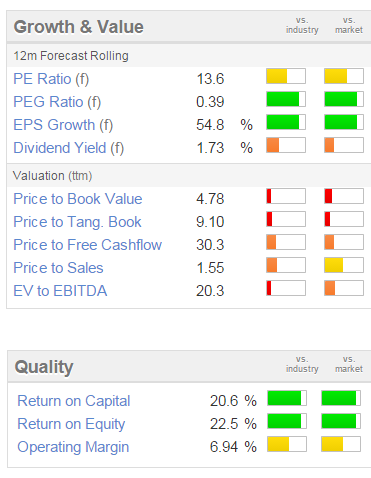The width and height of the screenshot is (371, 478).
Task: Click EV to EBITDA red vs. industry bar
Action: 286,288
